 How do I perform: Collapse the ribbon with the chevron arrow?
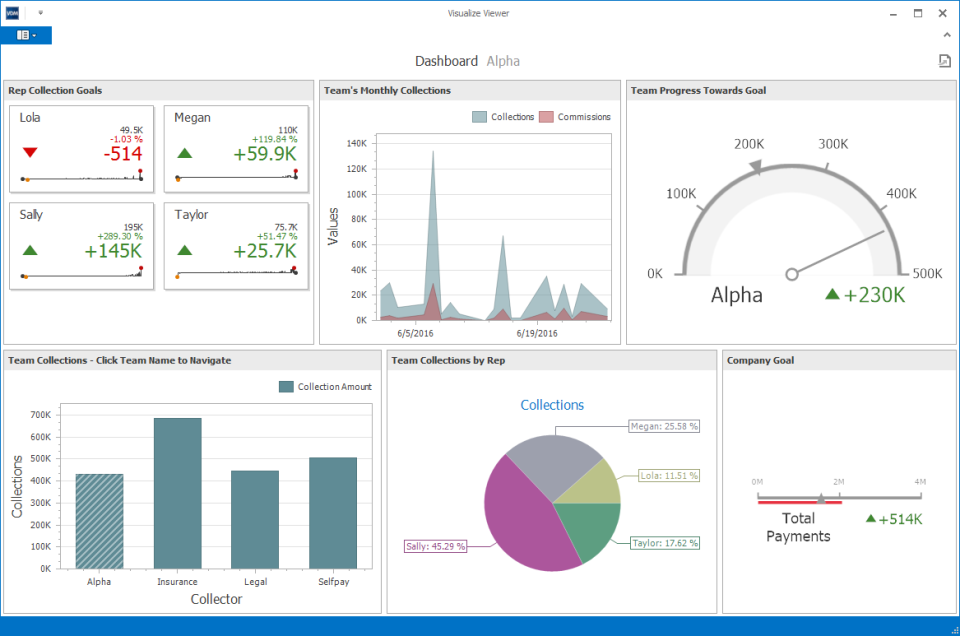pyautogui.click(x=946, y=33)
